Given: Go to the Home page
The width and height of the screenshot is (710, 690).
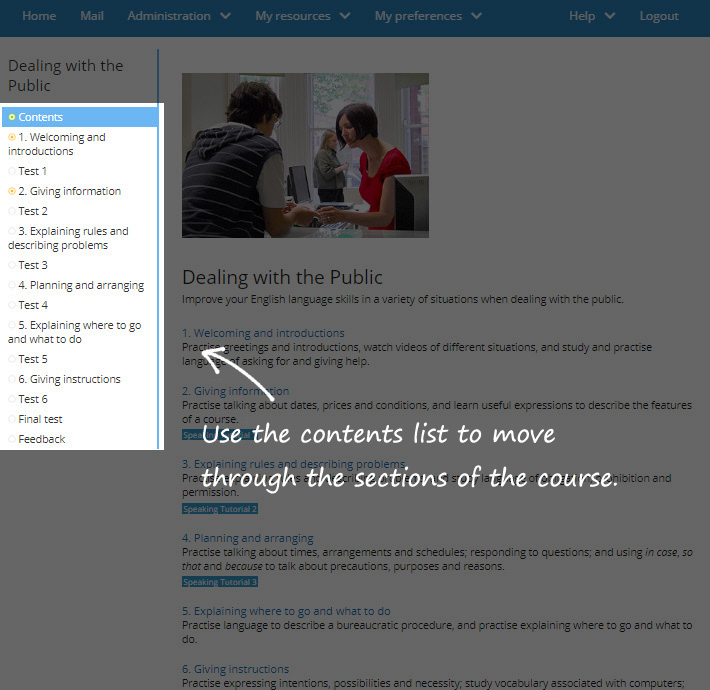Looking at the screenshot, I should coord(39,16).
